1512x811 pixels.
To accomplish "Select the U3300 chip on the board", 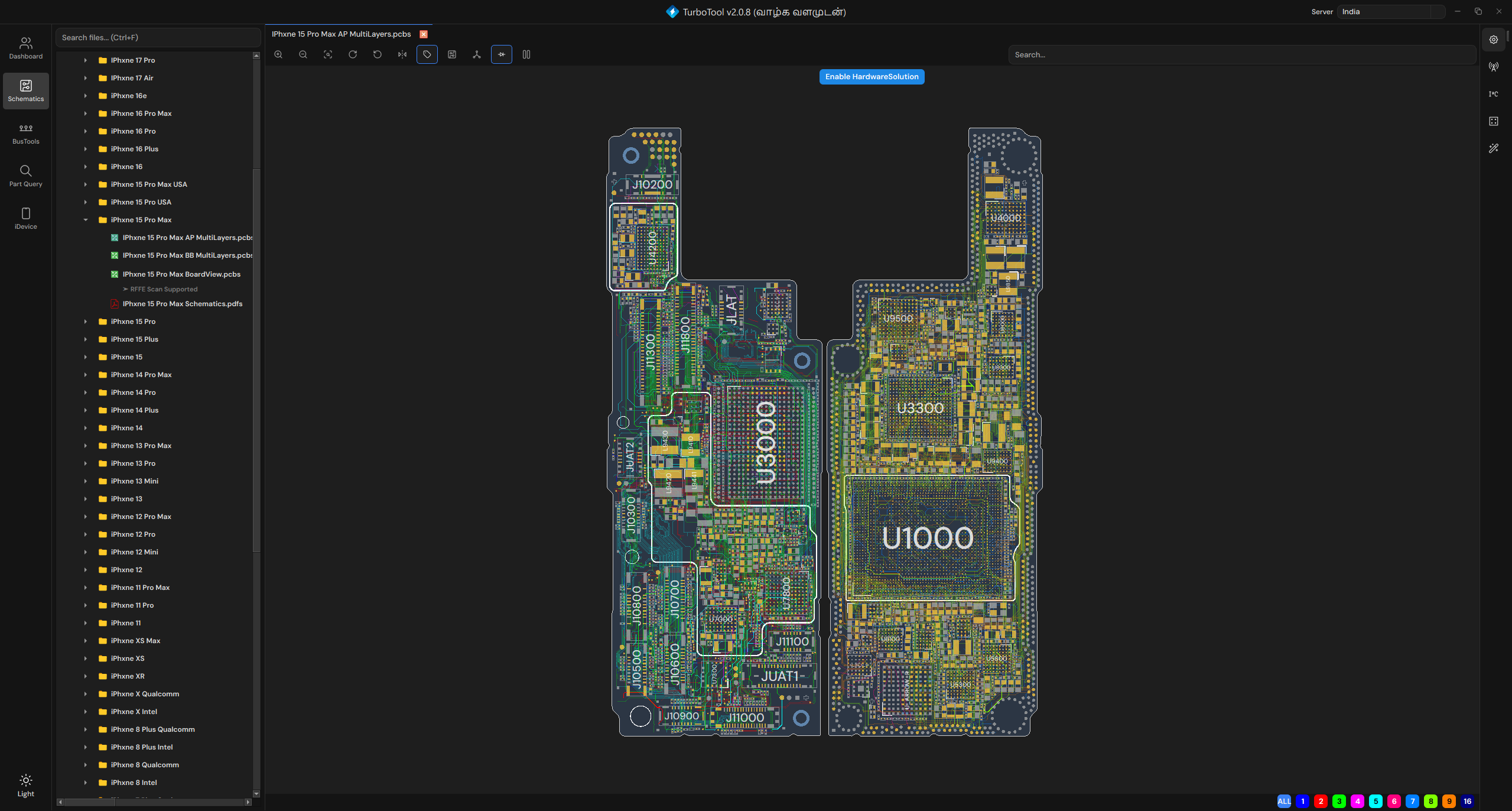I will (920, 408).
